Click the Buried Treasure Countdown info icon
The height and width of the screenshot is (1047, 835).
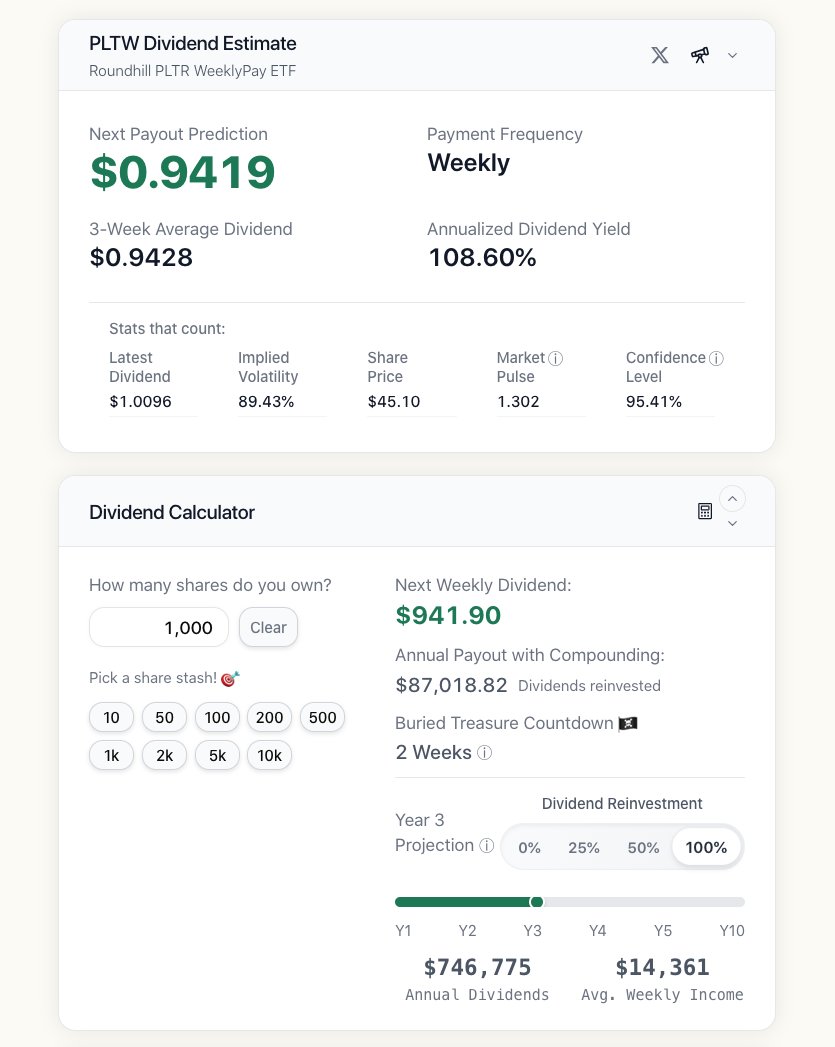click(485, 753)
